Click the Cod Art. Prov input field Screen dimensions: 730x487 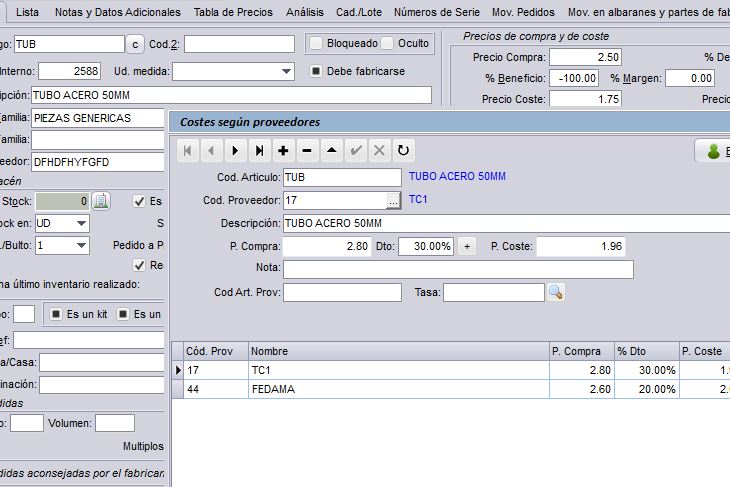pyautogui.click(x=342, y=292)
